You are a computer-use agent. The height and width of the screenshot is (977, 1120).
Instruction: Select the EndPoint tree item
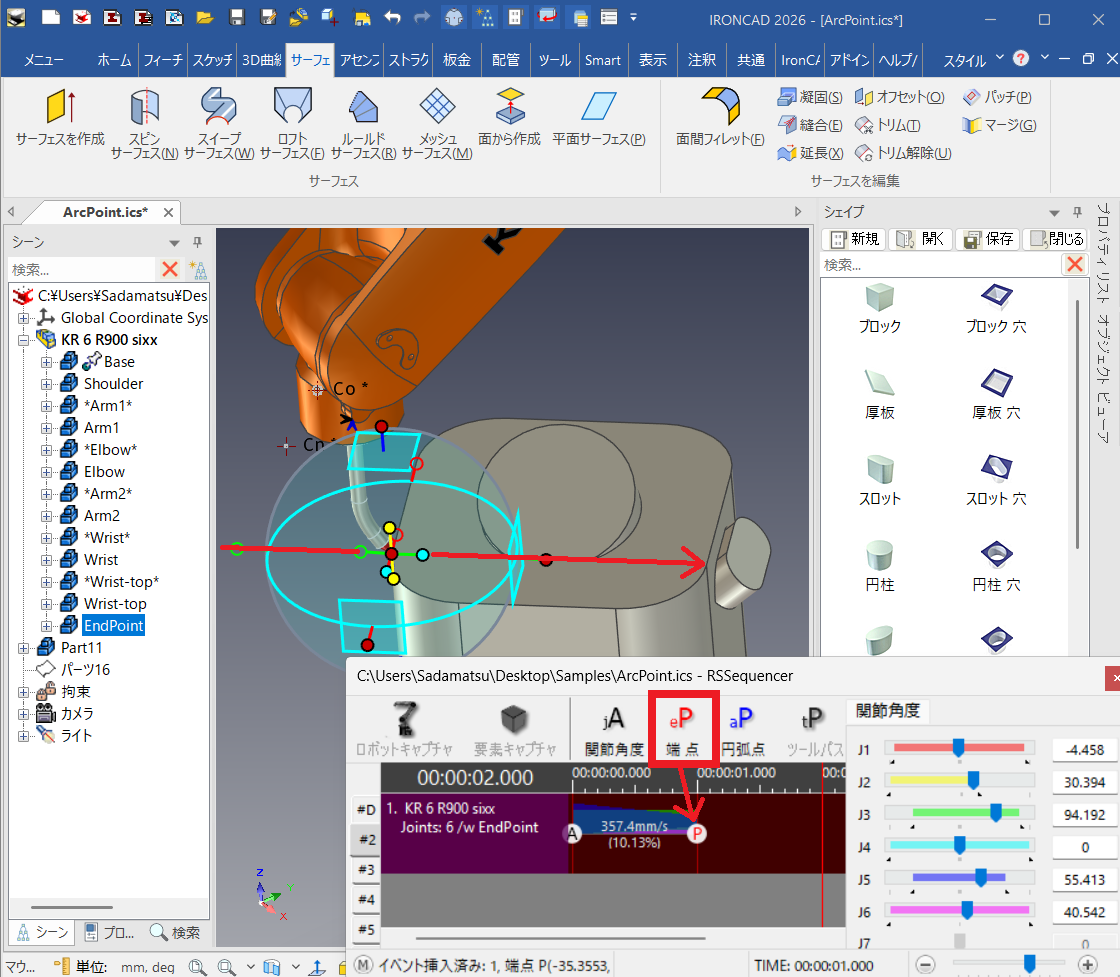(x=114, y=626)
